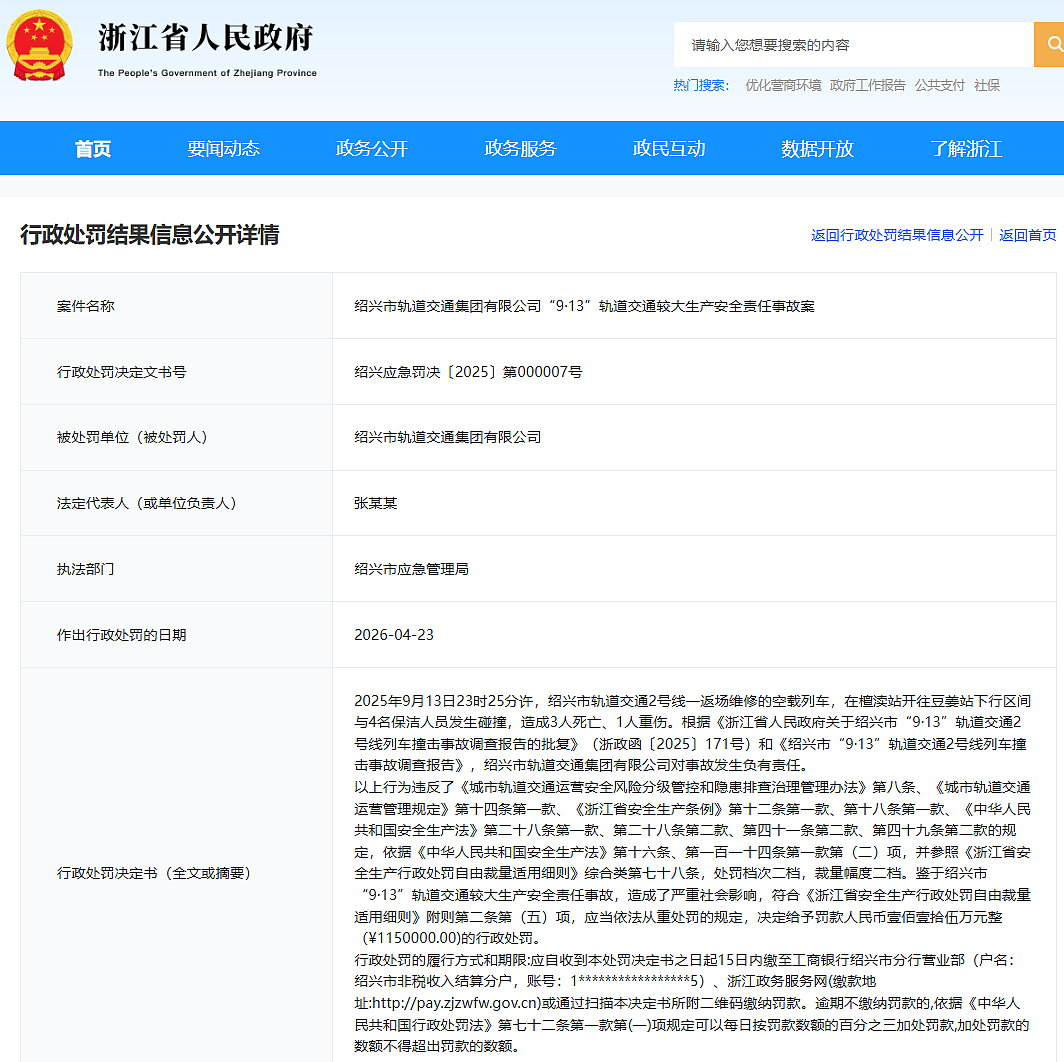
Task: Click the national emblem logo
Action: (x=39, y=45)
